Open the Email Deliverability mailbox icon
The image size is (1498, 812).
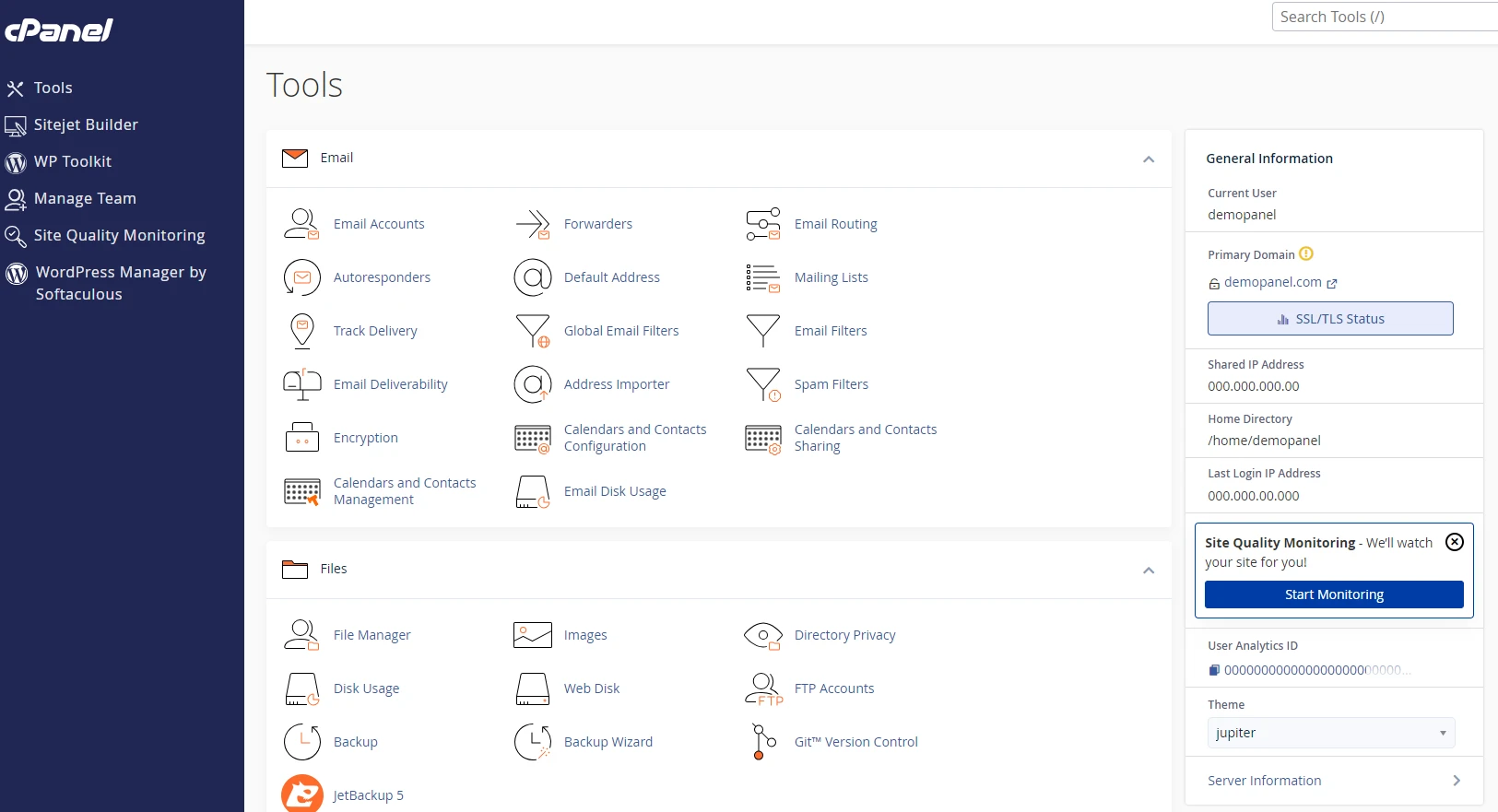click(301, 384)
